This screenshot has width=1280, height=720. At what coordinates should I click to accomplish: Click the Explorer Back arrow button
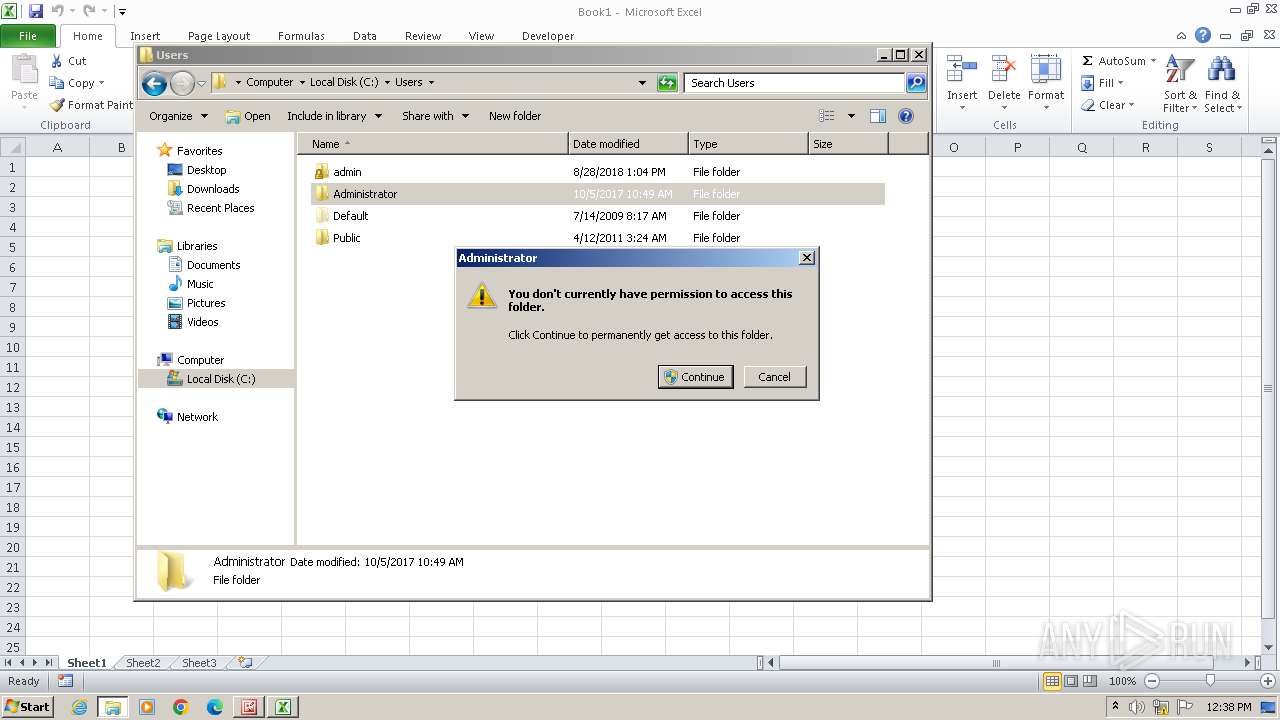click(154, 83)
